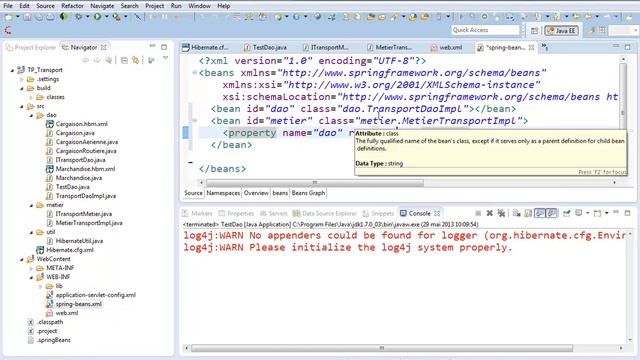
Task: Click the editor horizontal scrollbar
Action: click(x=315, y=182)
